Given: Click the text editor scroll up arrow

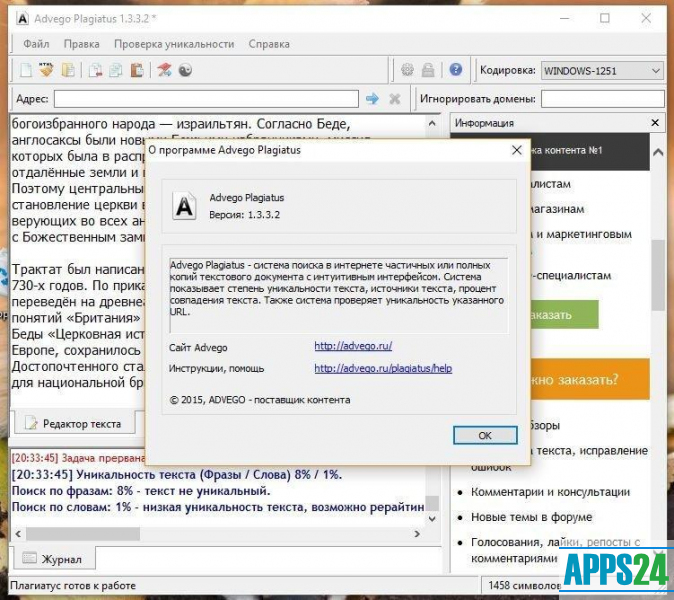Looking at the screenshot, I should pos(432,124).
